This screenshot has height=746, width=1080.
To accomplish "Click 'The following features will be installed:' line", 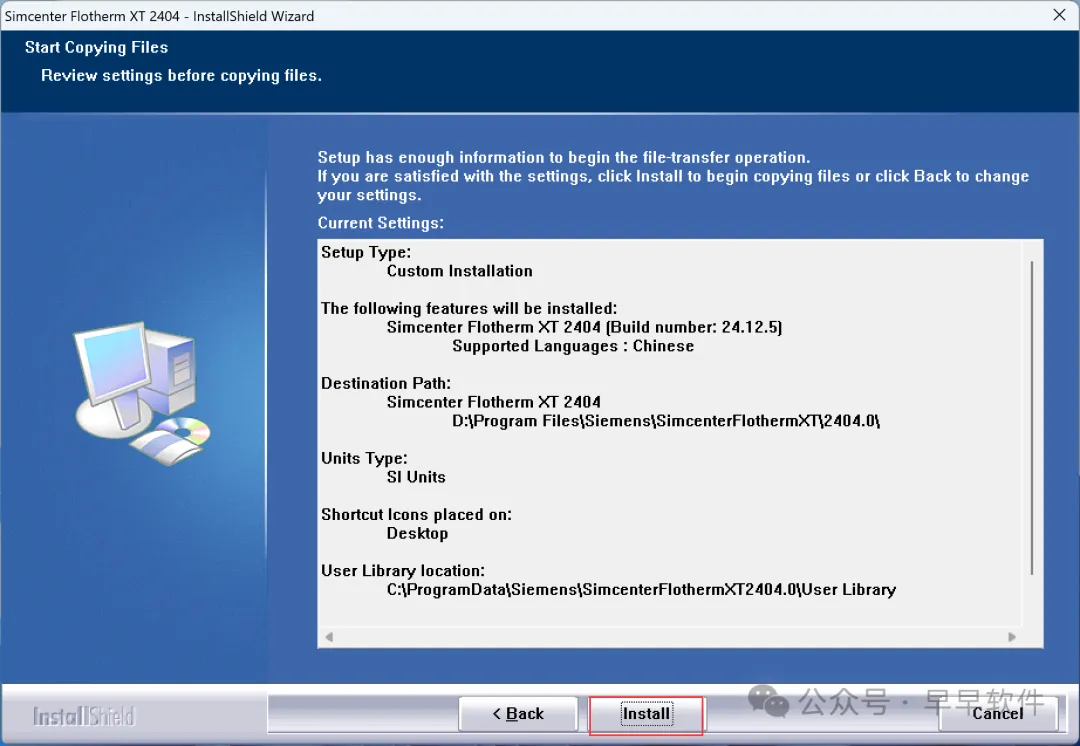I will [469, 309].
